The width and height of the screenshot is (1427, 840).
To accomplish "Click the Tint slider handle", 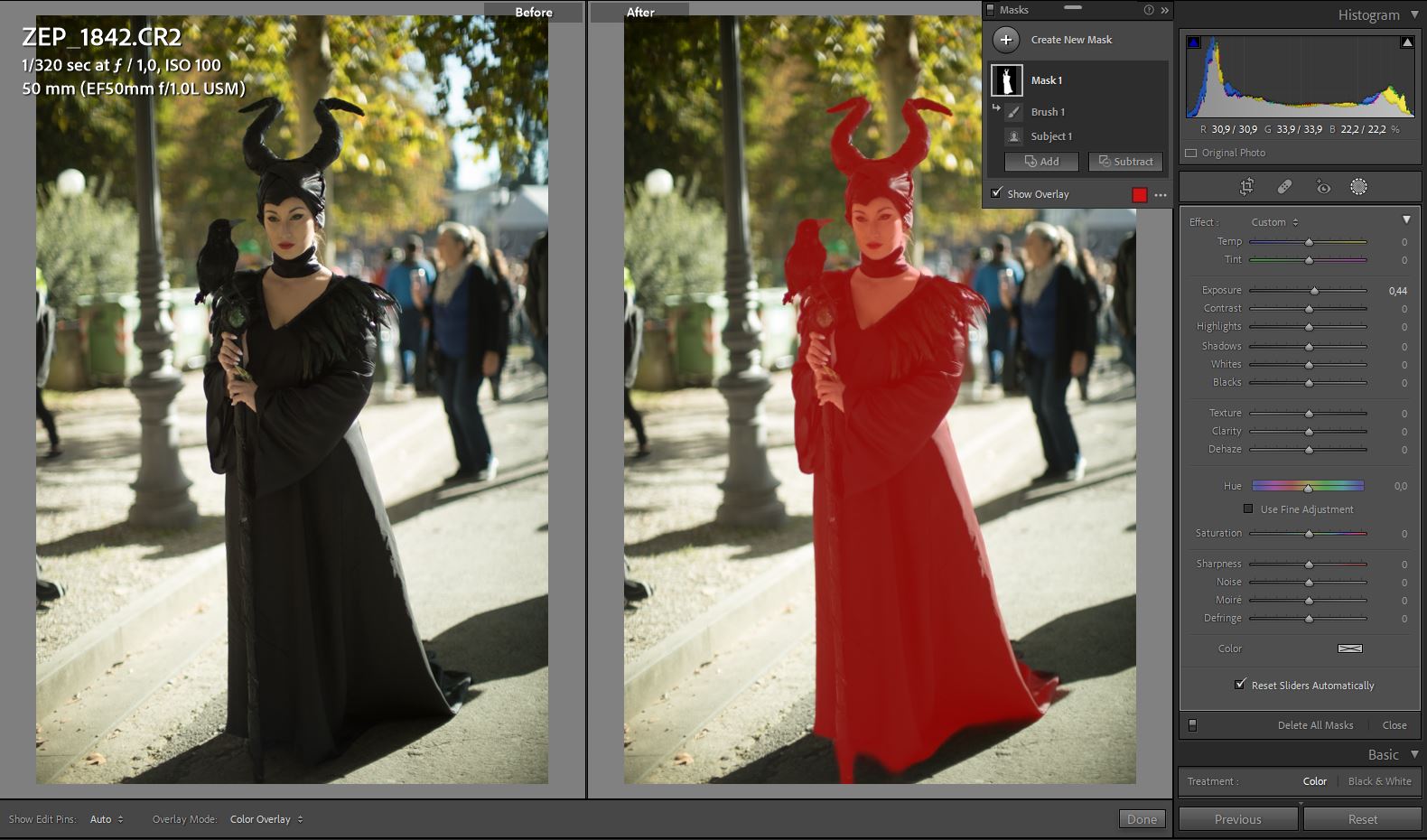I will [1309, 260].
